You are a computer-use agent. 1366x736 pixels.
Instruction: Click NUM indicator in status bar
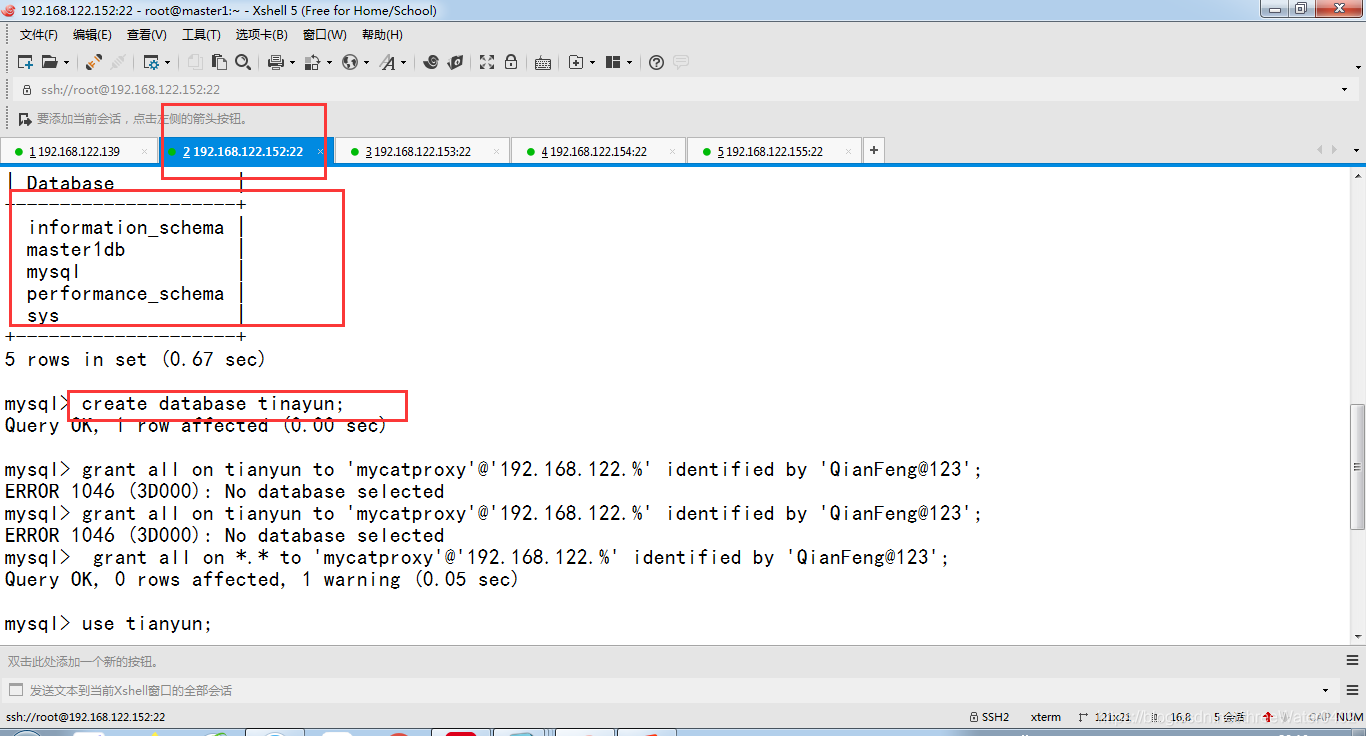1350,717
